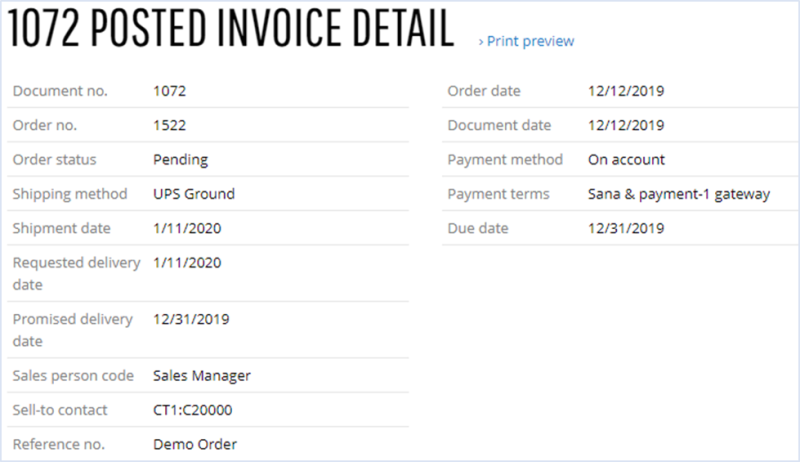Image resolution: width=800 pixels, height=462 pixels.
Task: Click sell-to contact CT1:C20000
Action: pyautogui.click(x=192, y=410)
